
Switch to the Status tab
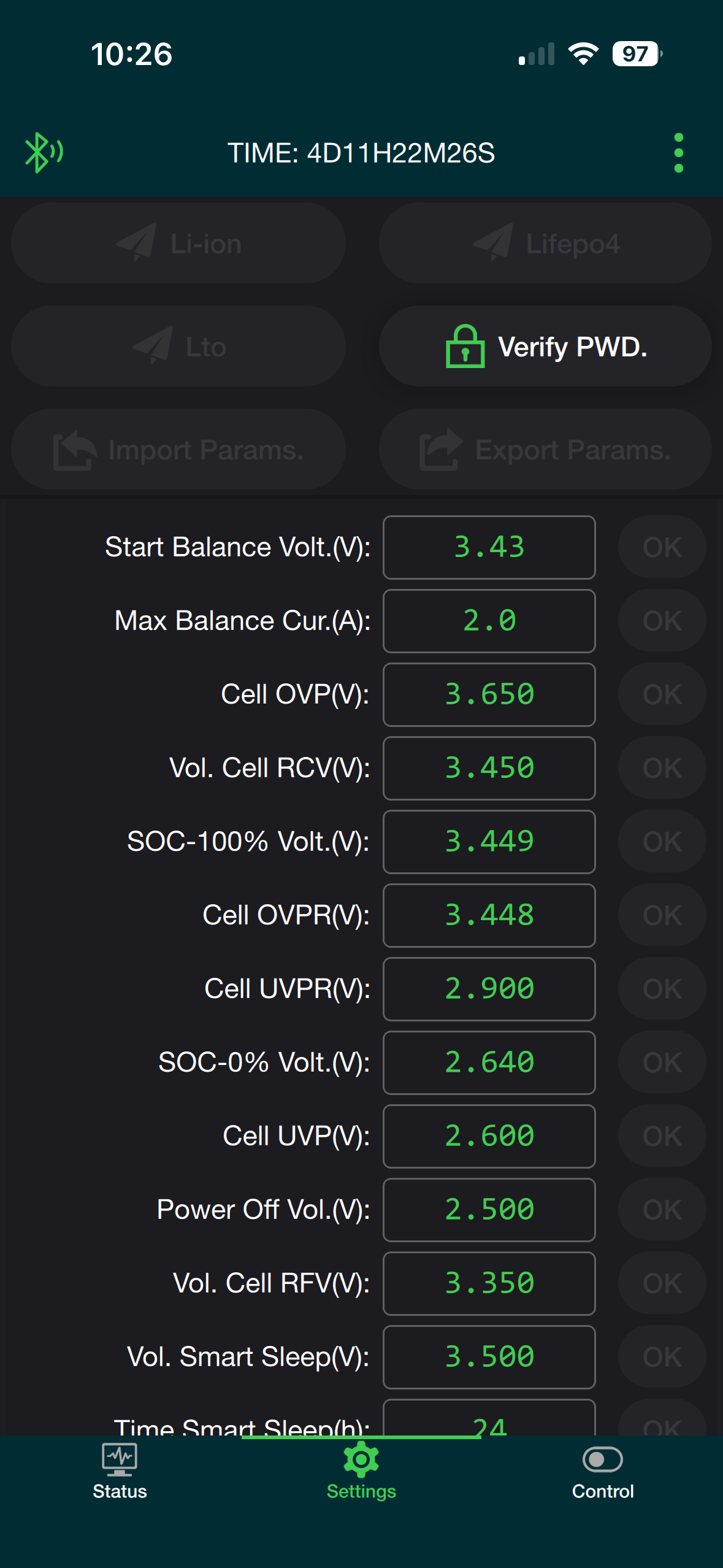point(120,1472)
